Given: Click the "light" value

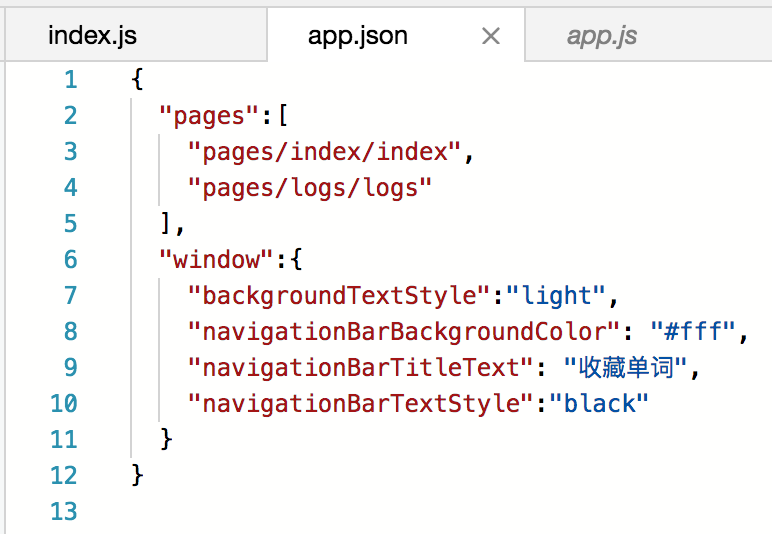Looking at the screenshot, I should click(555, 296).
